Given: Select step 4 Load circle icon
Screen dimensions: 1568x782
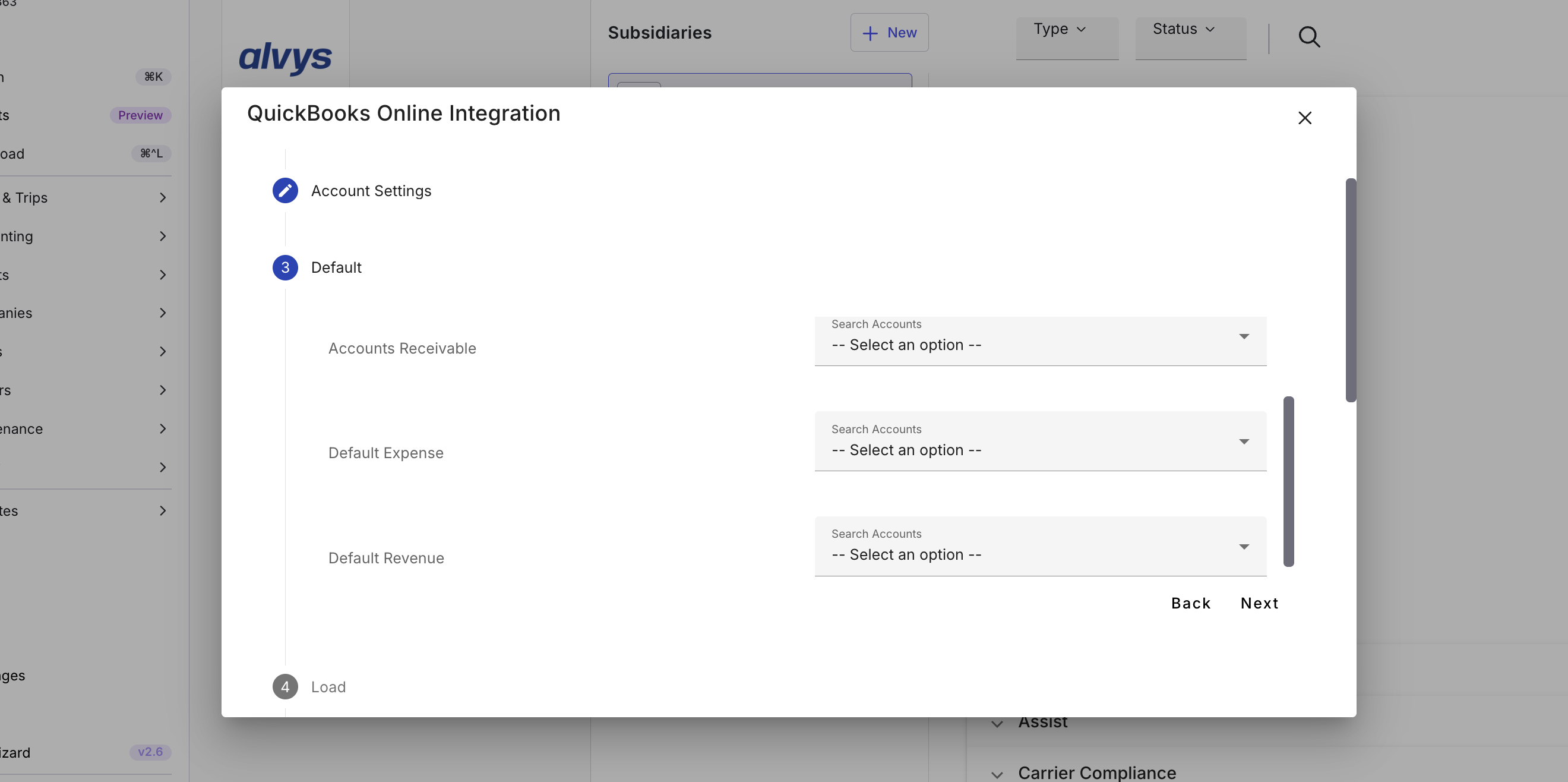Looking at the screenshot, I should pyautogui.click(x=285, y=686).
